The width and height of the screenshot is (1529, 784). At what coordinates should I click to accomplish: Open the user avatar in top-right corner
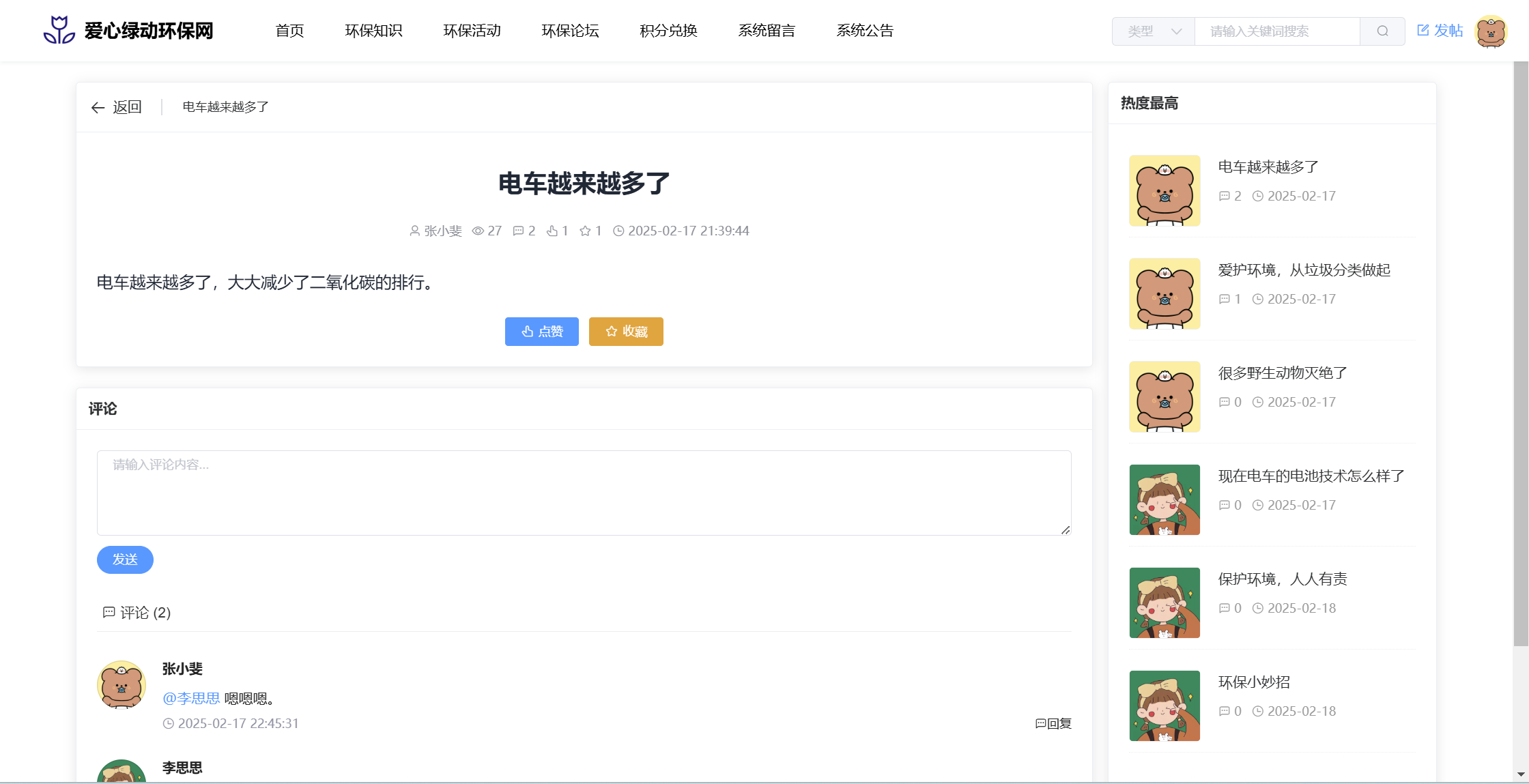pyautogui.click(x=1491, y=31)
